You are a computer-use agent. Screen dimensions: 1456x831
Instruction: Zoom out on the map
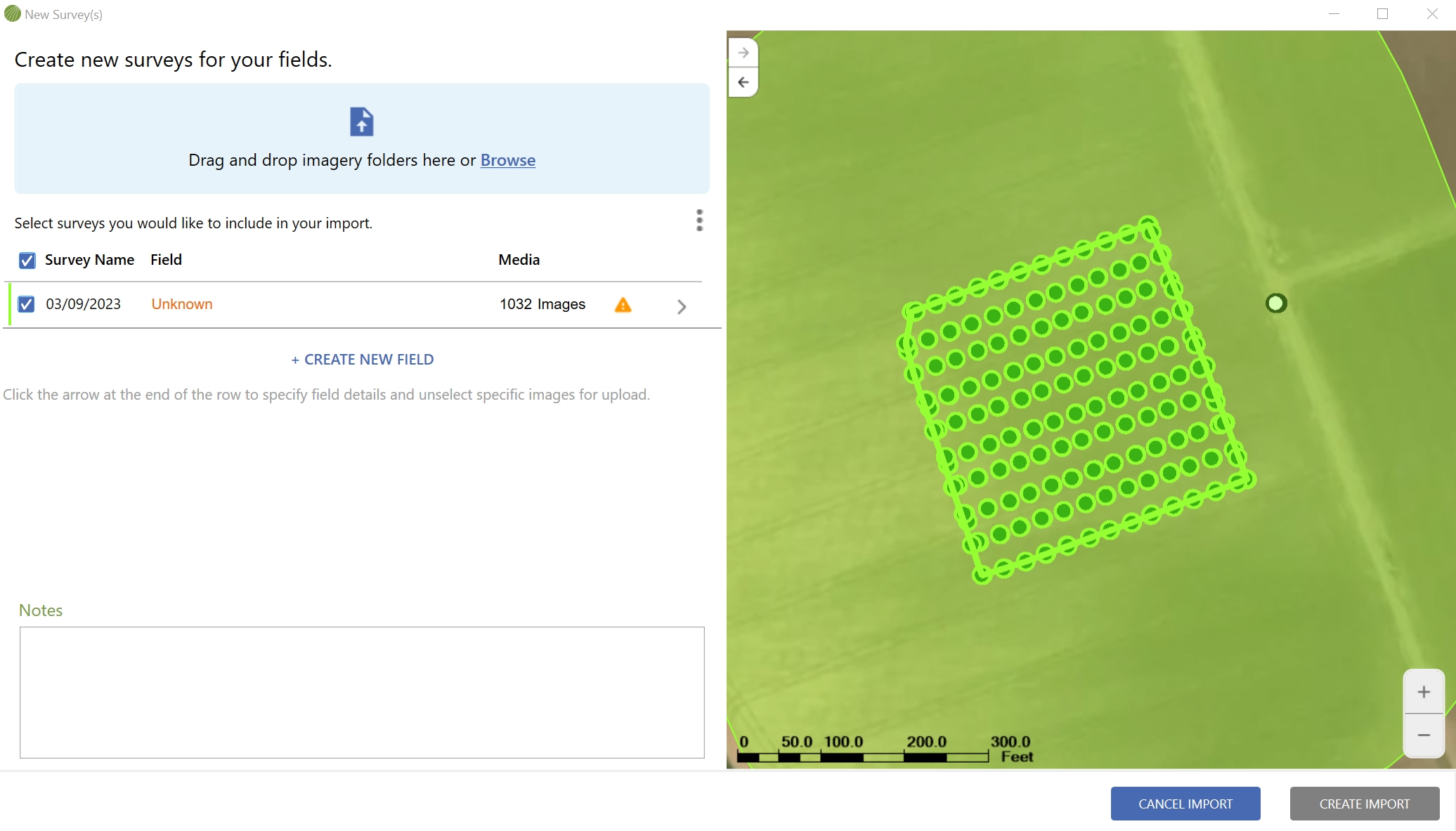tap(1423, 735)
